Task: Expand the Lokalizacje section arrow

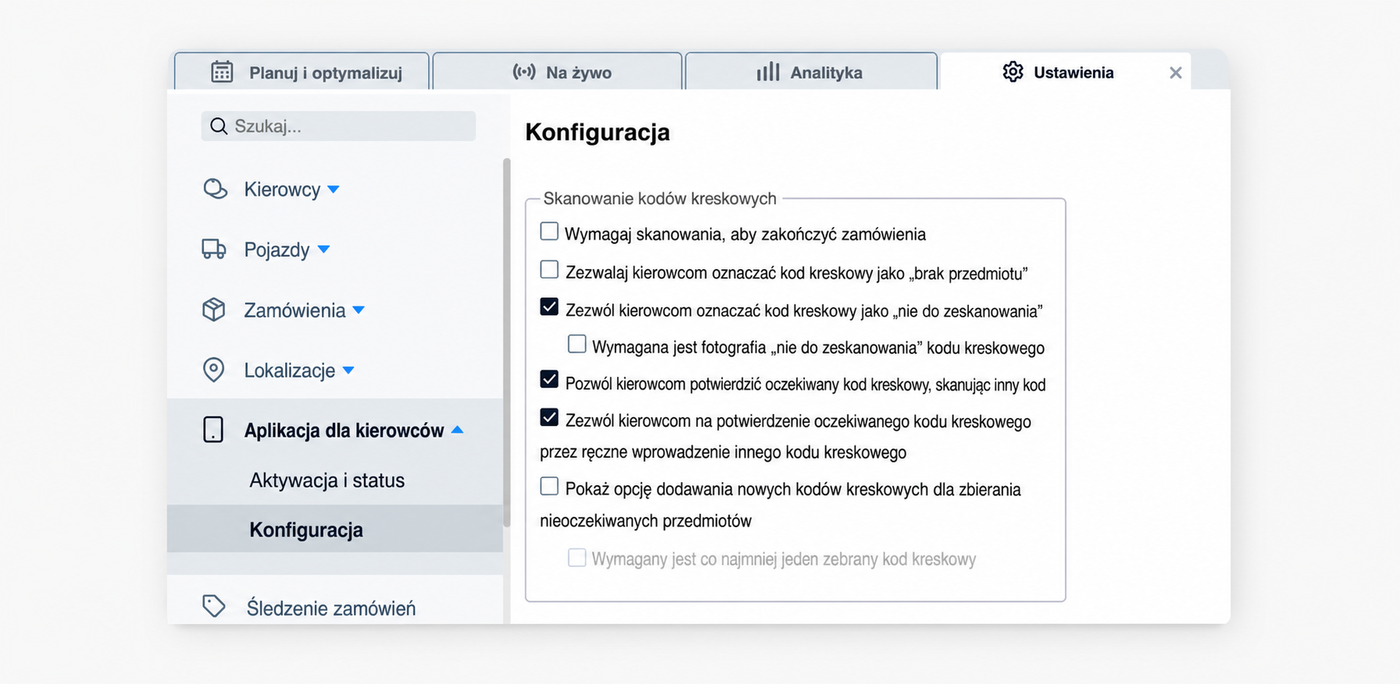Action: pyautogui.click(x=348, y=370)
